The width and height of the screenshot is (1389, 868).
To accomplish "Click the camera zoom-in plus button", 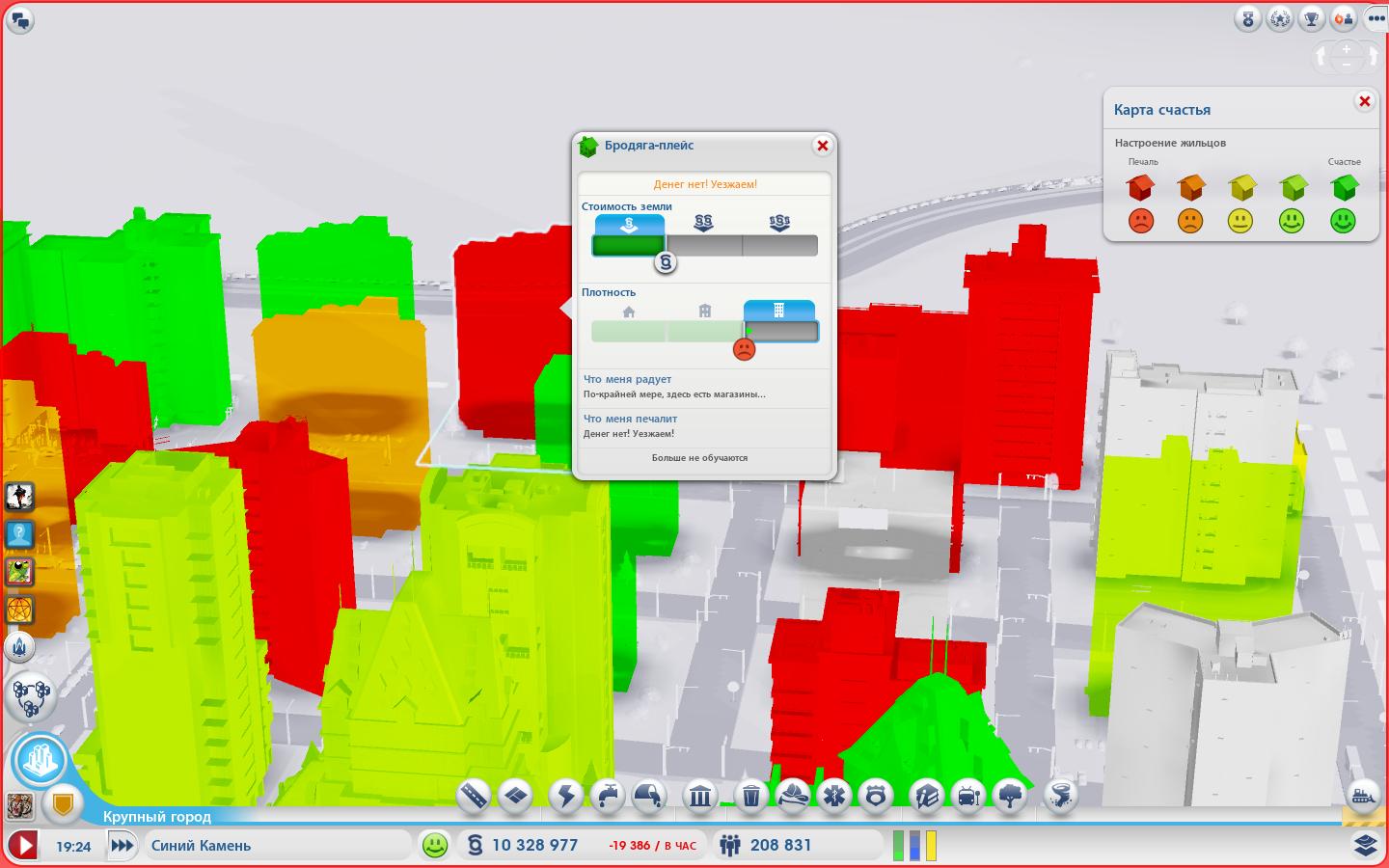I will pos(1348,48).
